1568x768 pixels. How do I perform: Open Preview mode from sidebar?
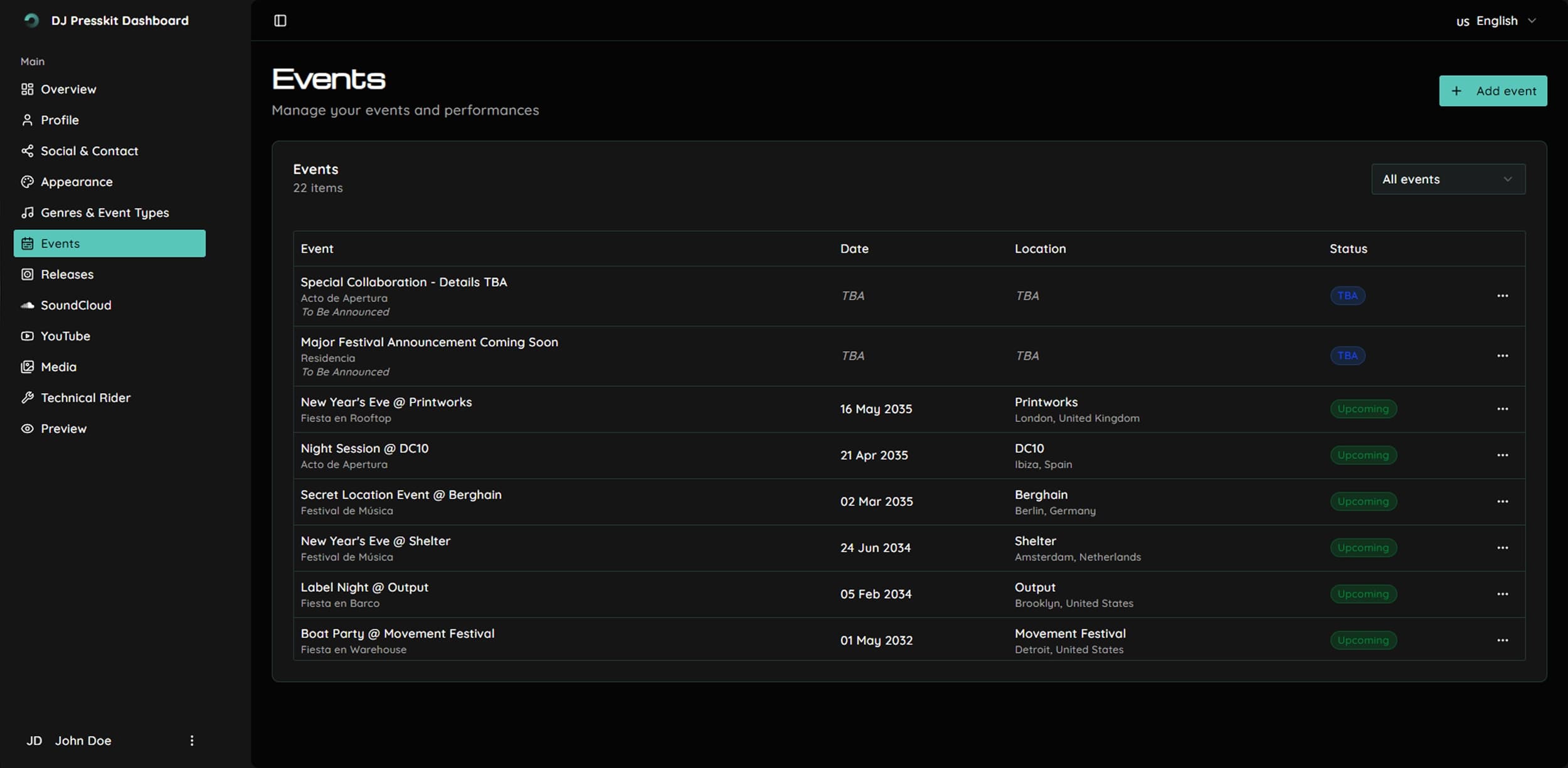[x=63, y=428]
